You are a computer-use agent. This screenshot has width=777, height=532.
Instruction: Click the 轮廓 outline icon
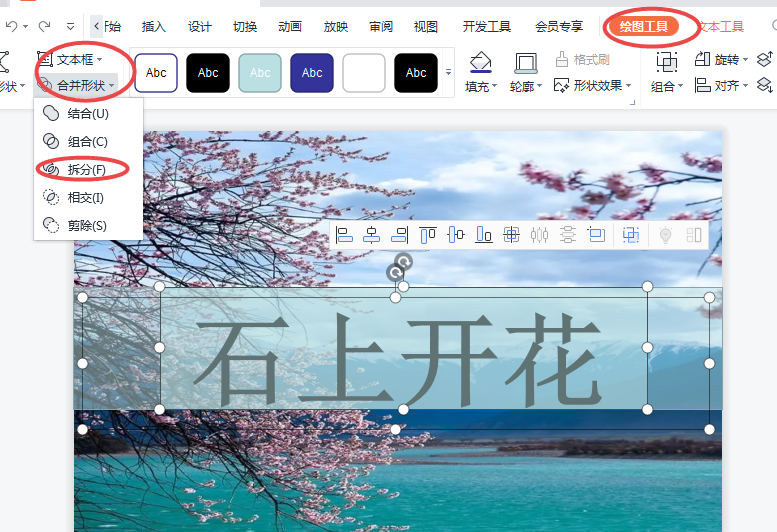(525, 62)
